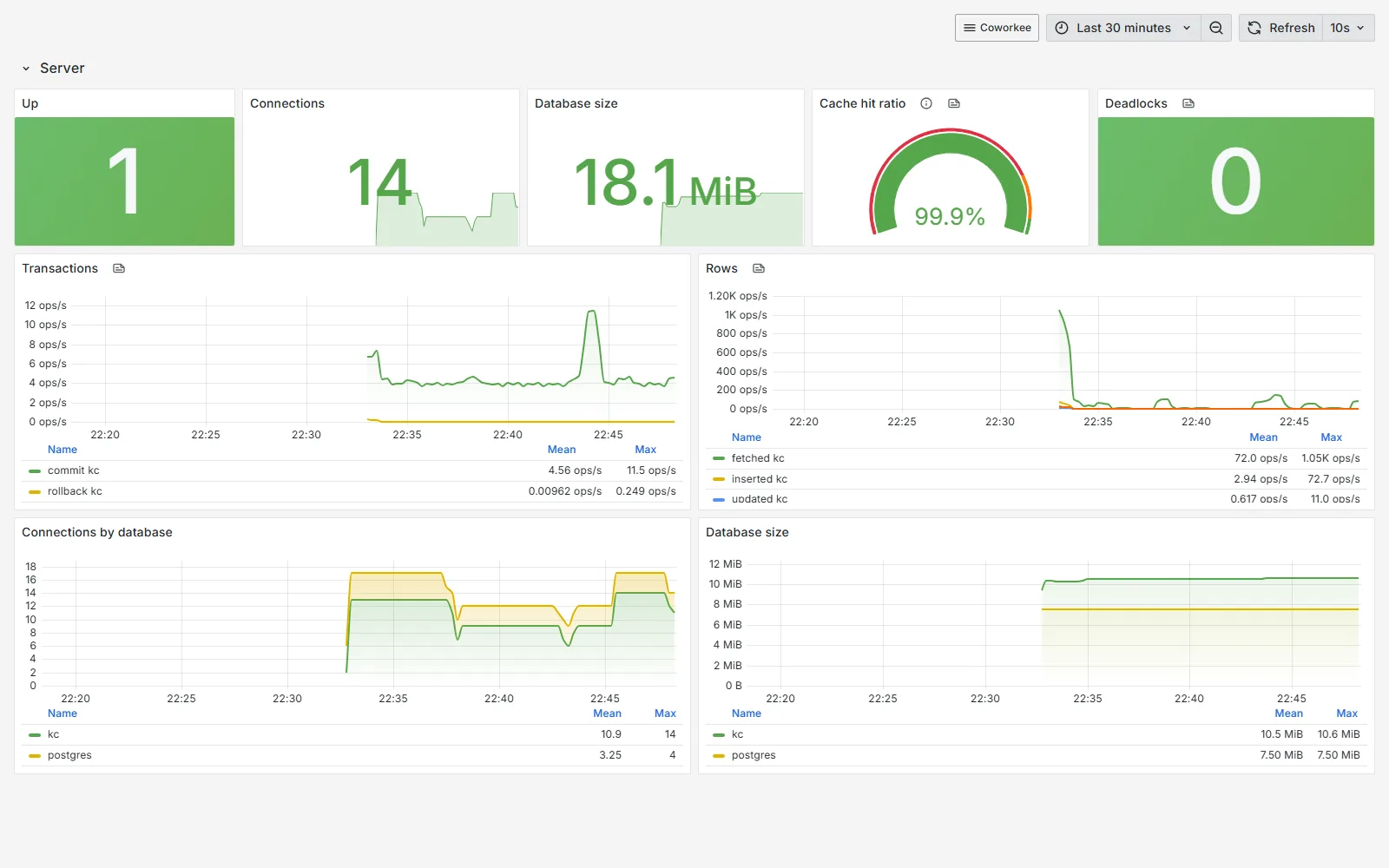
Task: Click the 4.56 ops/s commit mean value
Action: tap(575, 470)
